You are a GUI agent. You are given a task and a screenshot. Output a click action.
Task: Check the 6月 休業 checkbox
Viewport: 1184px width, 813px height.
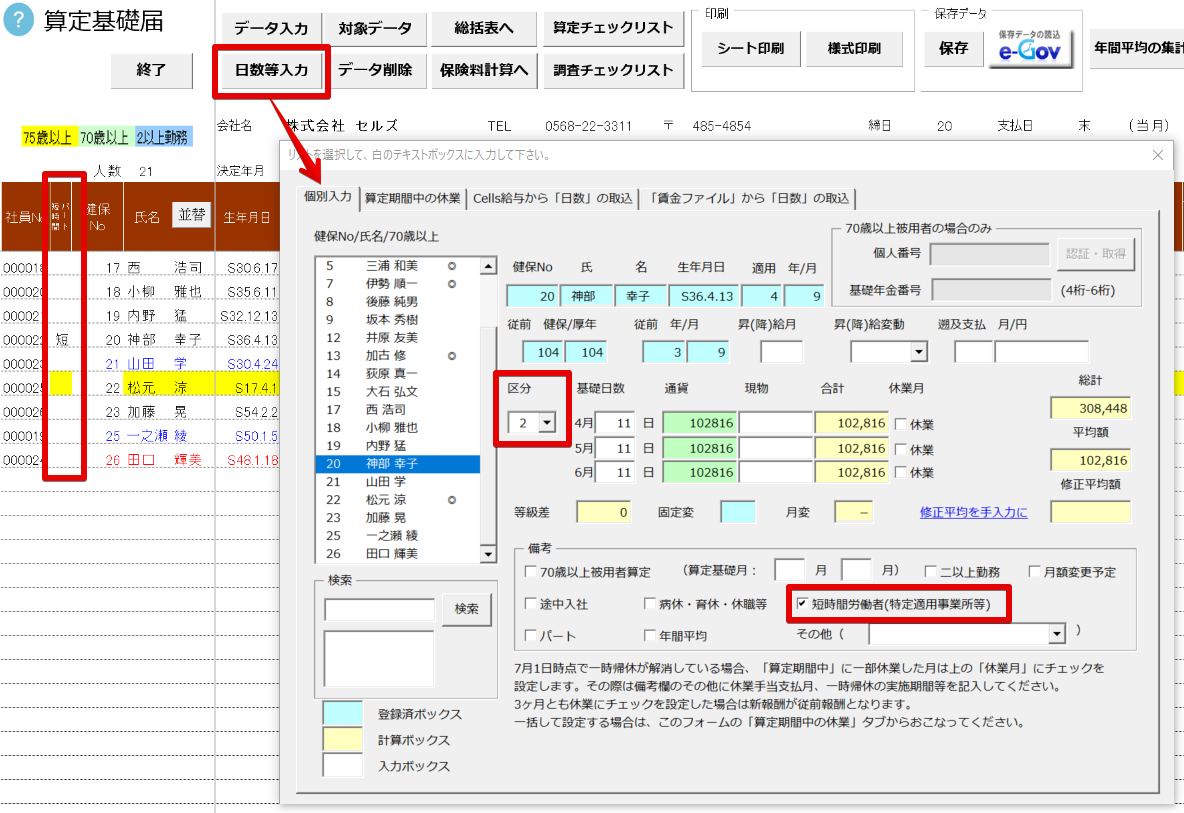[x=901, y=473]
